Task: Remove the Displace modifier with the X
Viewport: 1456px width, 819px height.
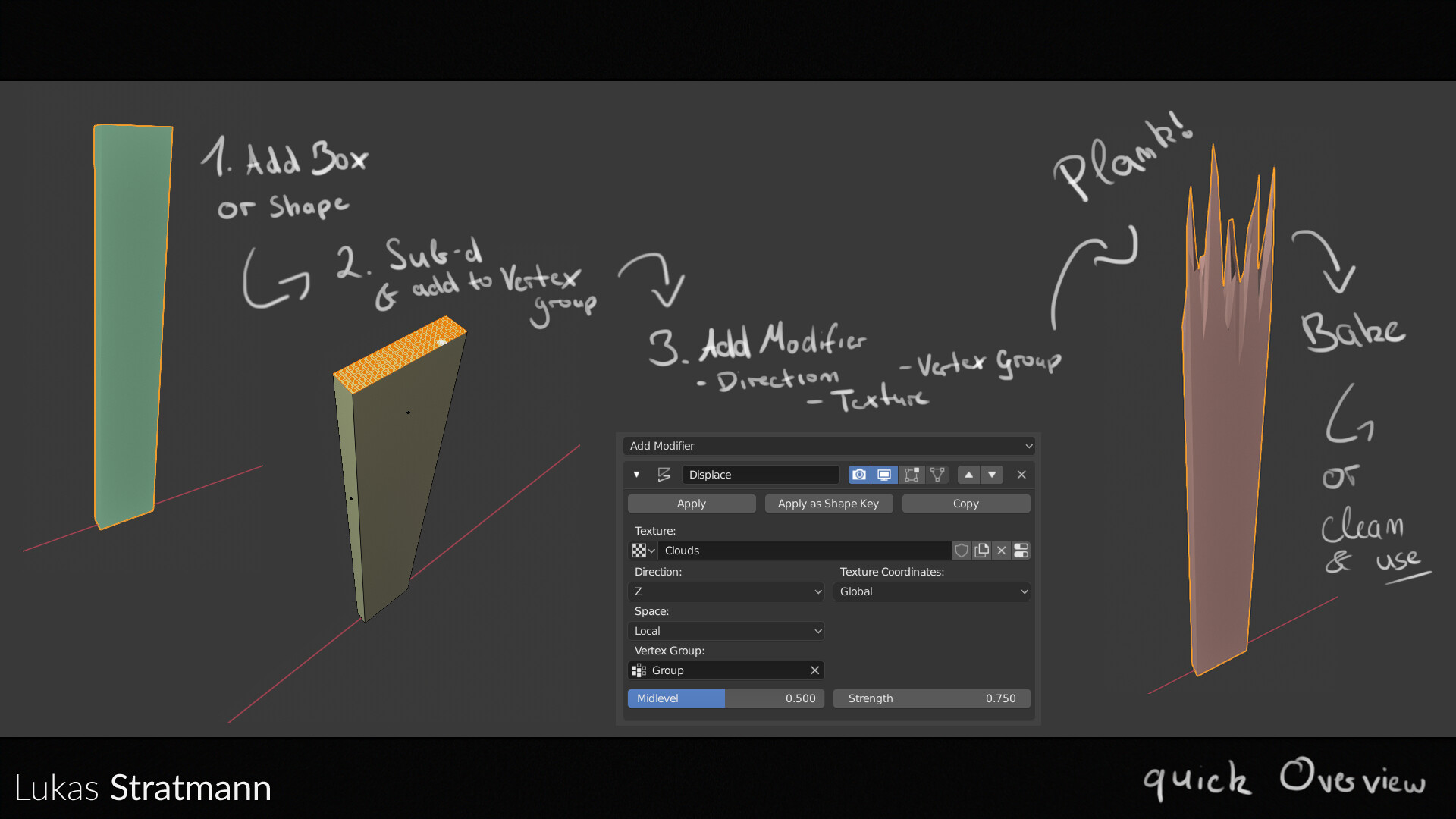Action: pyautogui.click(x=1021, y=475)
